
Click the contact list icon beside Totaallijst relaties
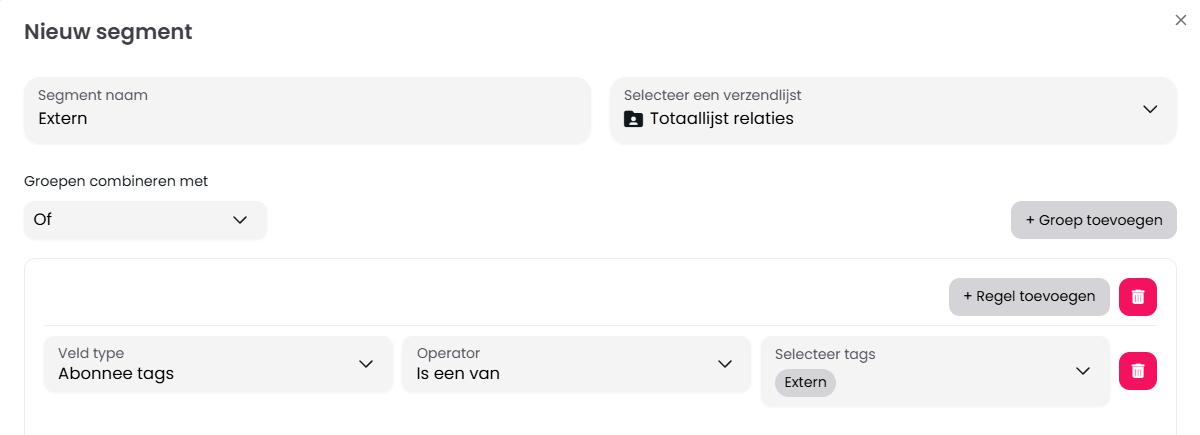click(x=633, y=119)
